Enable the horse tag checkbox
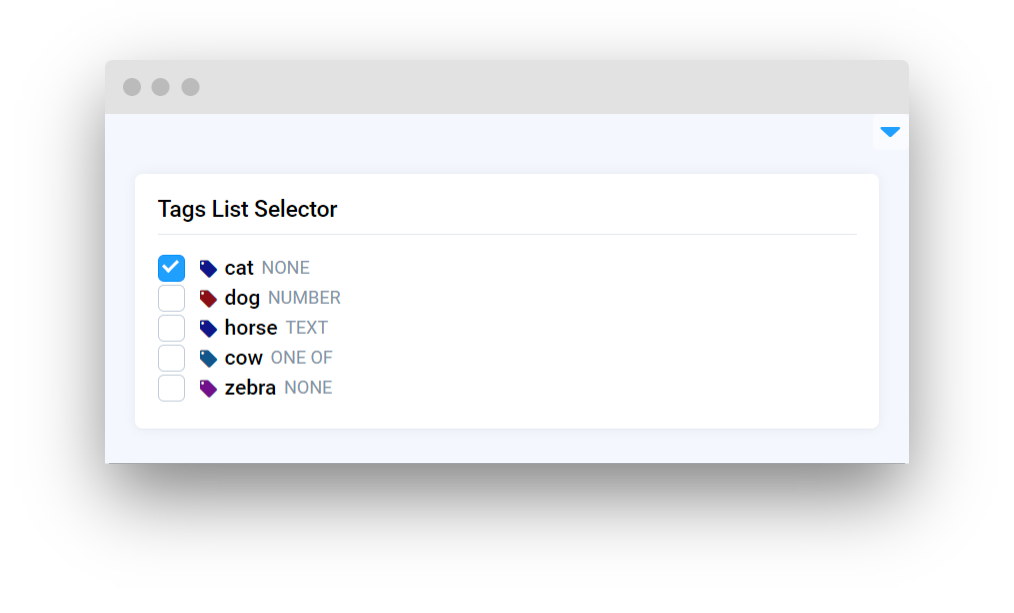The width and height of the screenshot is (1014, 613). 171,328
